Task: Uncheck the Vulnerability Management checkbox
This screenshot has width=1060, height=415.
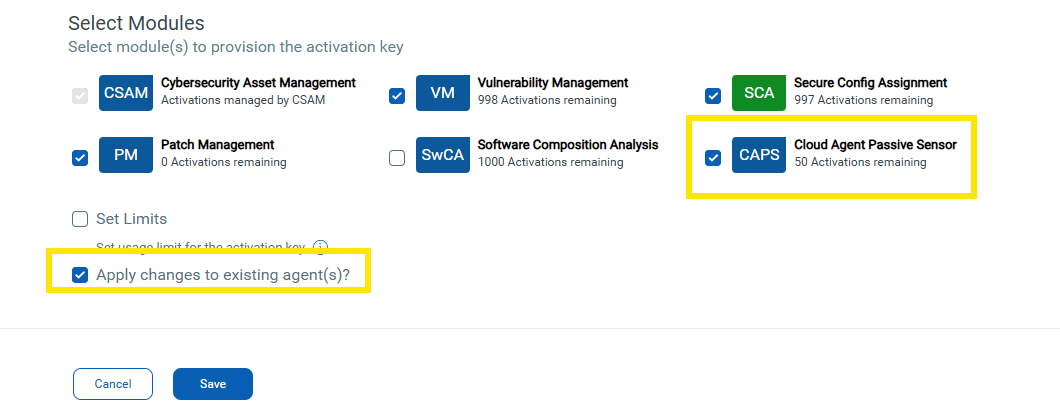Action: coord(397,96)
